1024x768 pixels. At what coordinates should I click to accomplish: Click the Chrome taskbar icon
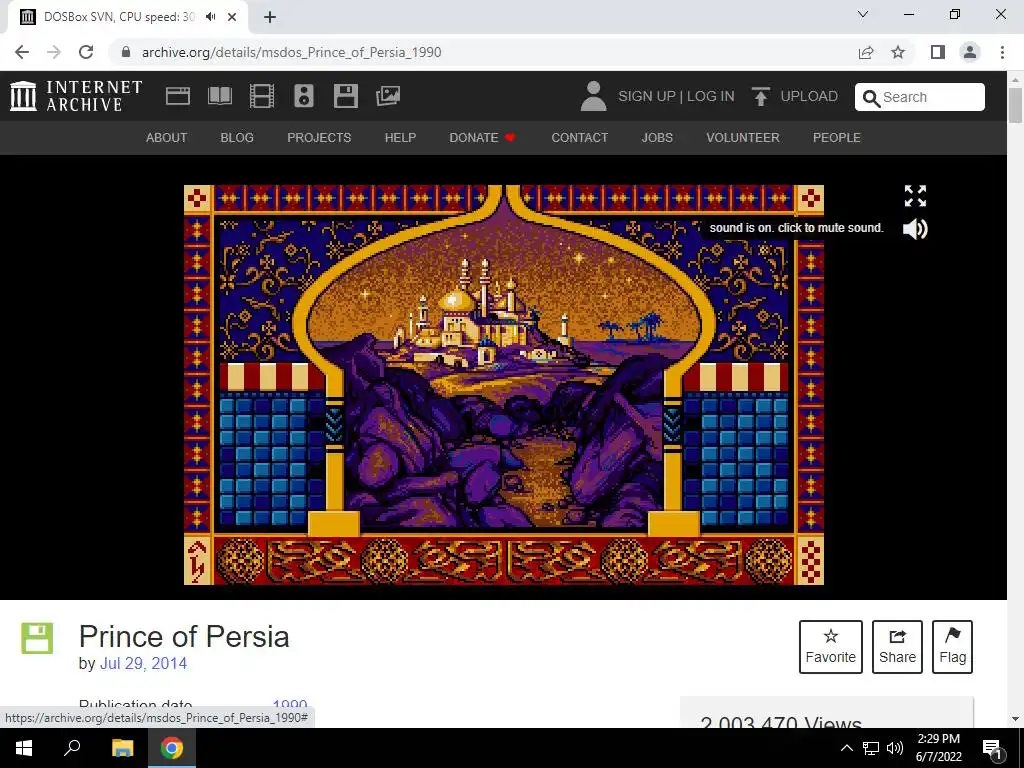point(172,748)
